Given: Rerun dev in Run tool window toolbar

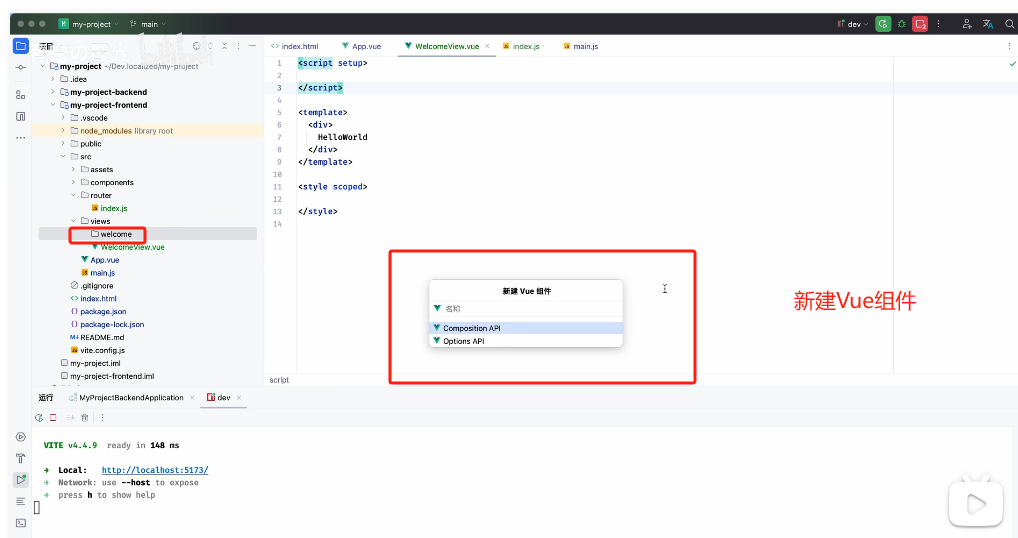Looking at the screenshot, I should pyautogui.click(x=39, y=417).
